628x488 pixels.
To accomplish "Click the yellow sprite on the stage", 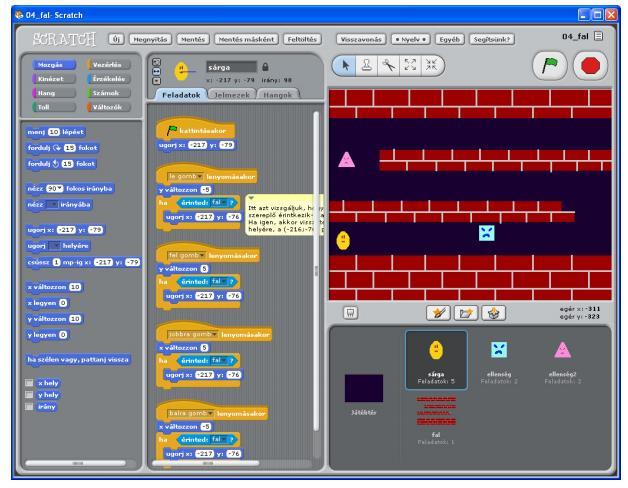I will [x=343, y=241].
